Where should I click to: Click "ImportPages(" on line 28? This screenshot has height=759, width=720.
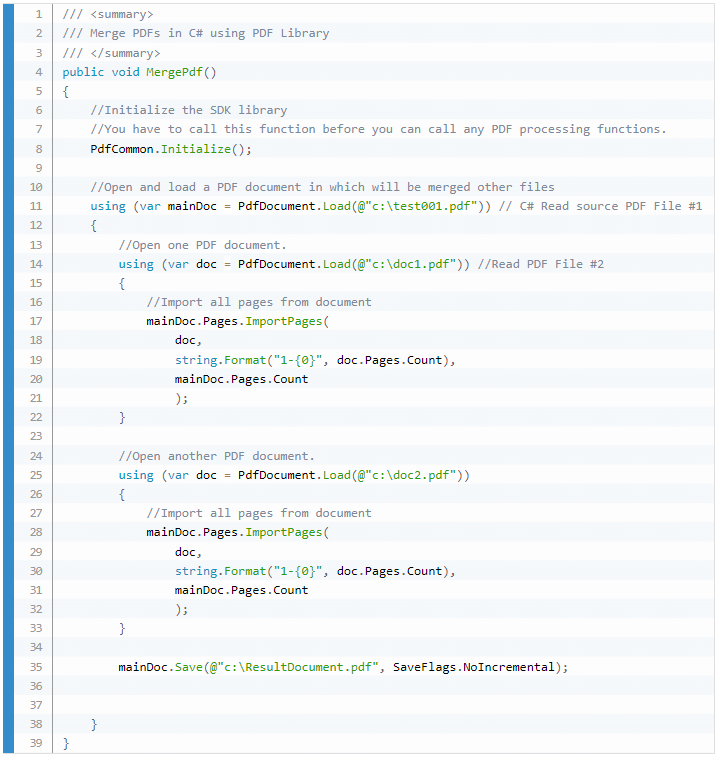click(287, 532)
